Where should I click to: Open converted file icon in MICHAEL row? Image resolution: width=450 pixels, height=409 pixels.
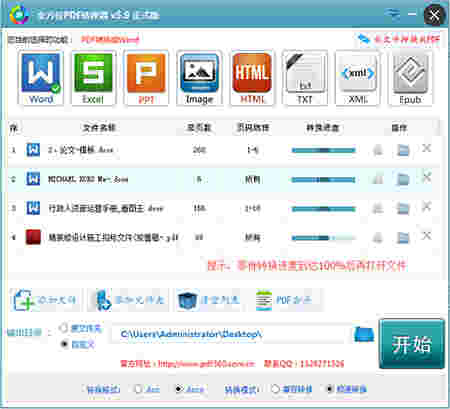[x=378, y=179]
